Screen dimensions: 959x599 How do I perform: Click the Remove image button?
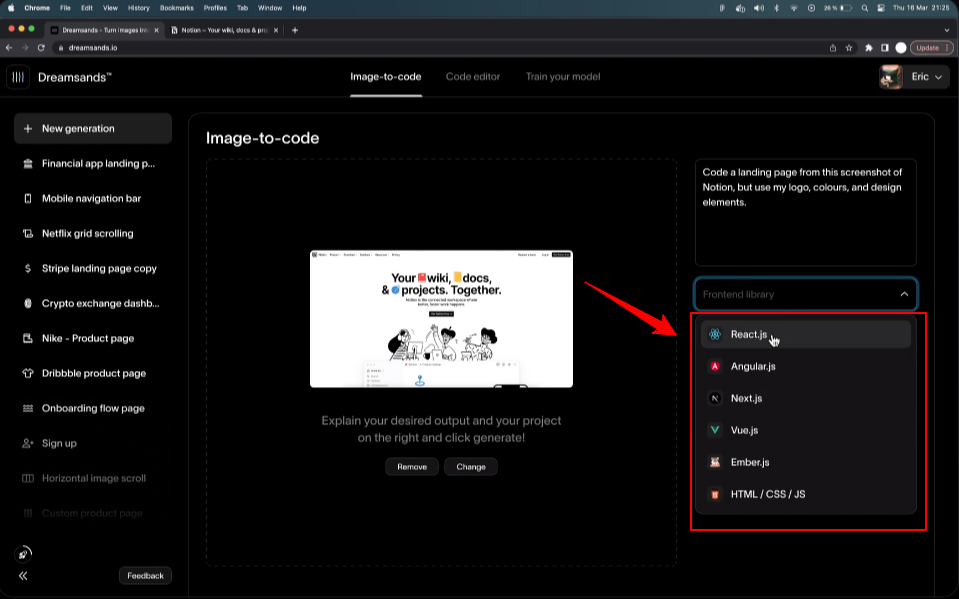click(411, 467)
